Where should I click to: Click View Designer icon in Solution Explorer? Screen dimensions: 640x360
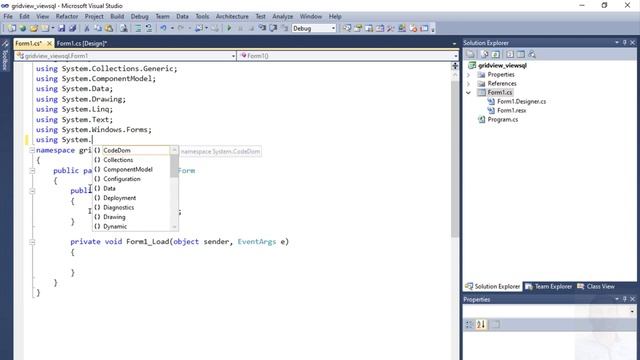click(x=521, y=54)
